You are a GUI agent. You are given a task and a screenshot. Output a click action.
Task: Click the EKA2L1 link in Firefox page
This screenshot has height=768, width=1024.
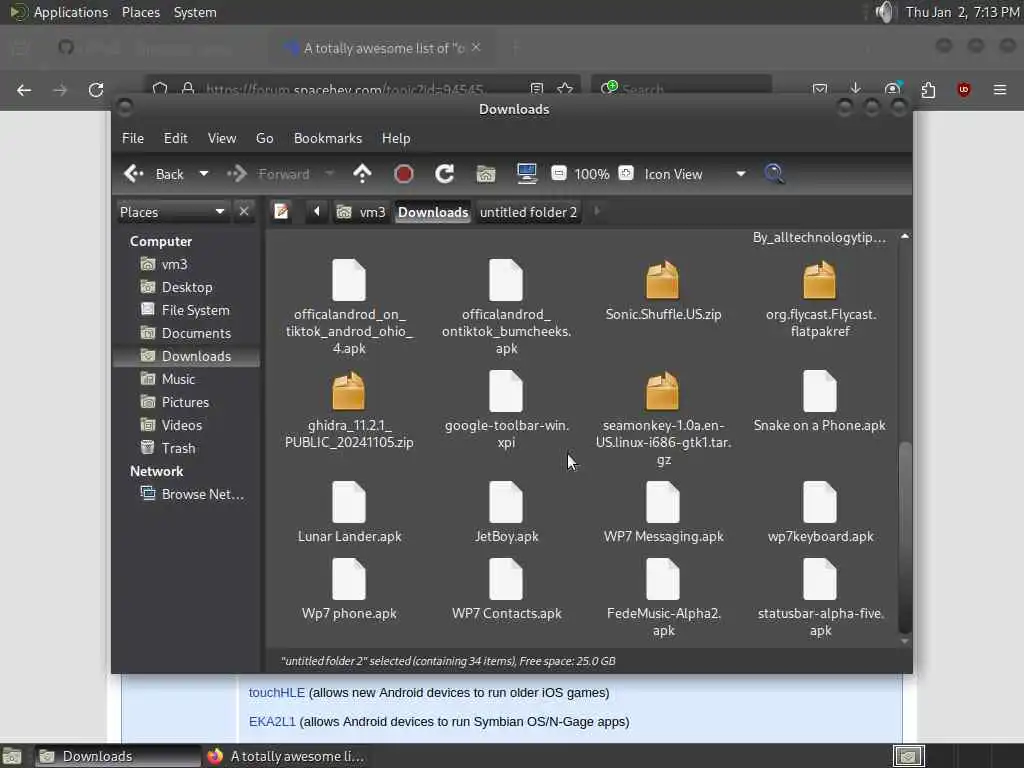click(272, 722)
